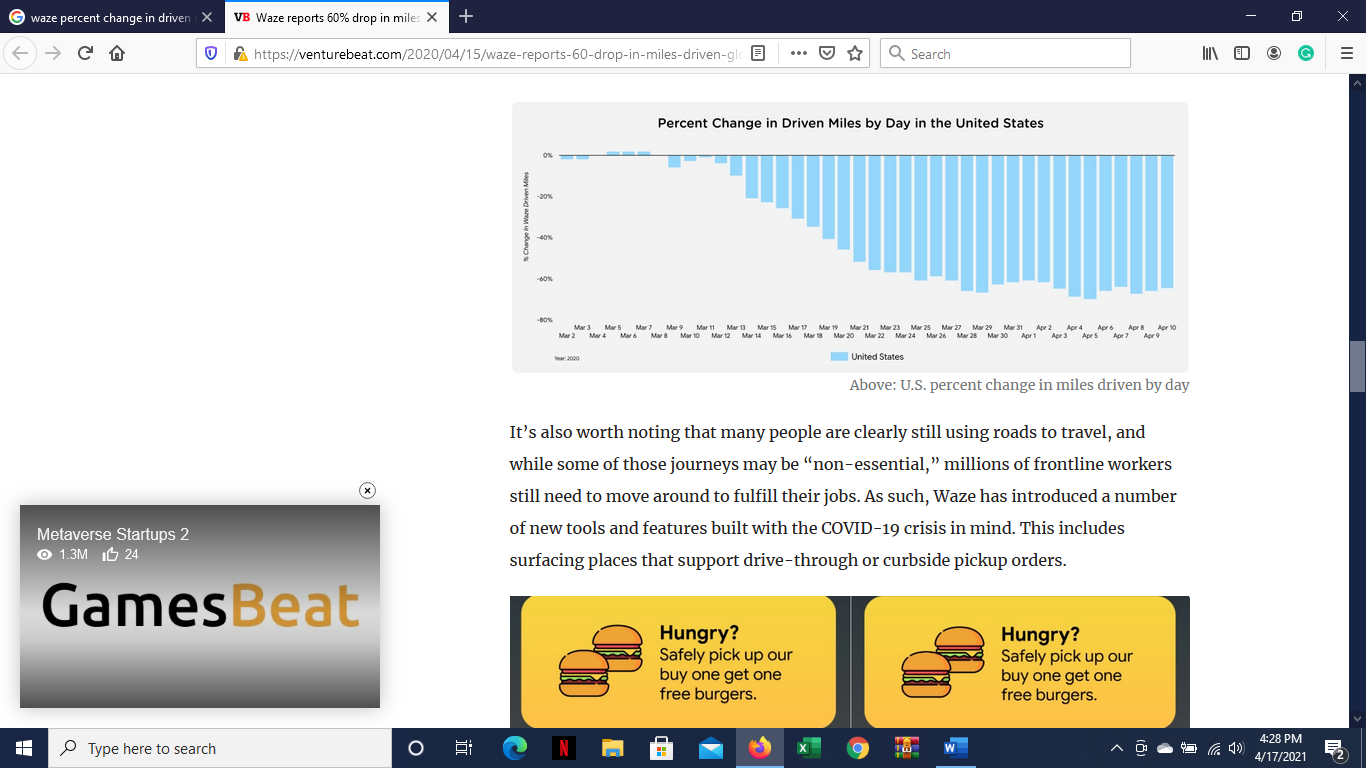Open the page actions three-dot menu
Image resolution: width=1366 pixels, height=768 pixels.
(x=798, y=54)
